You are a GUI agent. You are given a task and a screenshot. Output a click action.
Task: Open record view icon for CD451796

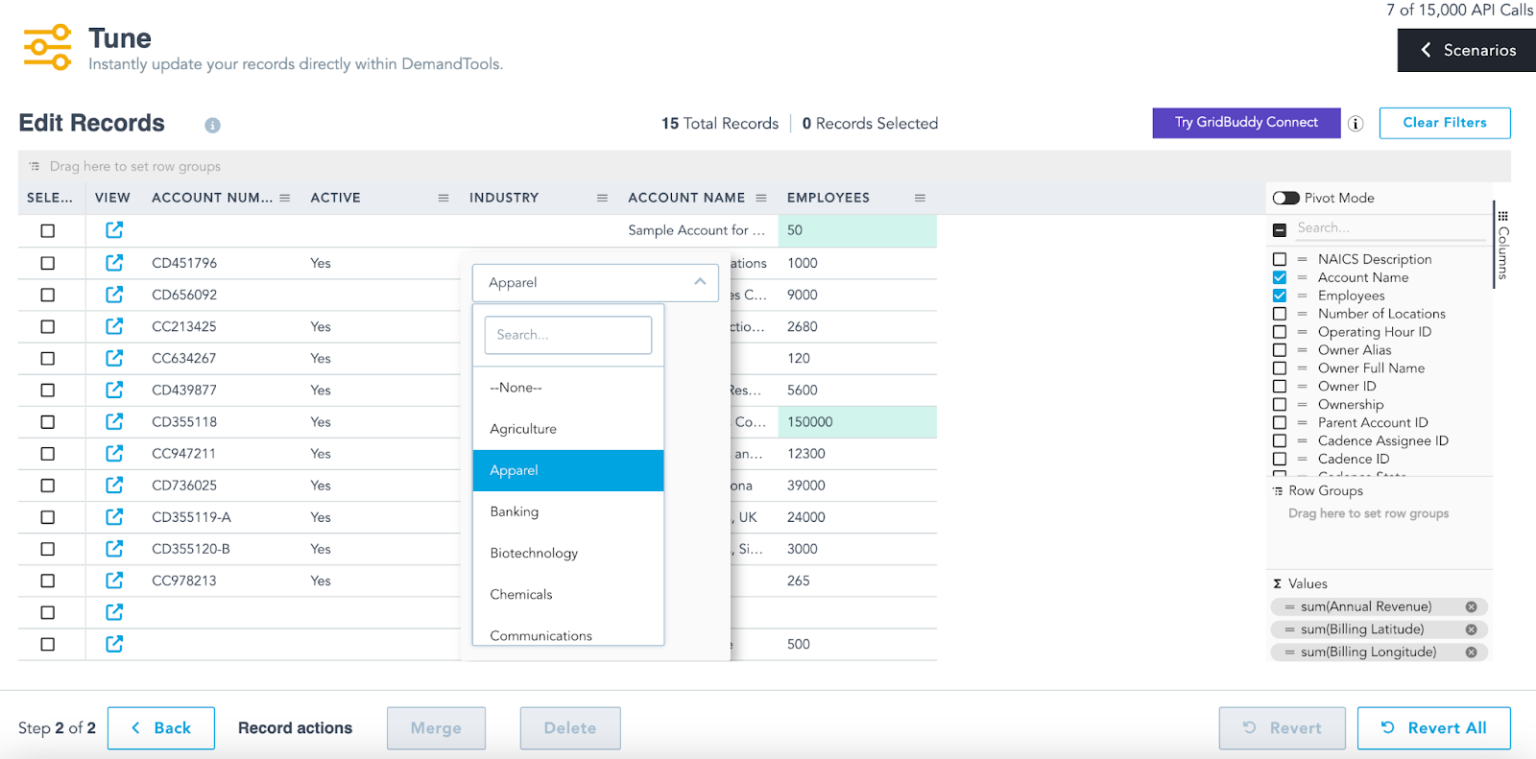(x=114, y=263)
